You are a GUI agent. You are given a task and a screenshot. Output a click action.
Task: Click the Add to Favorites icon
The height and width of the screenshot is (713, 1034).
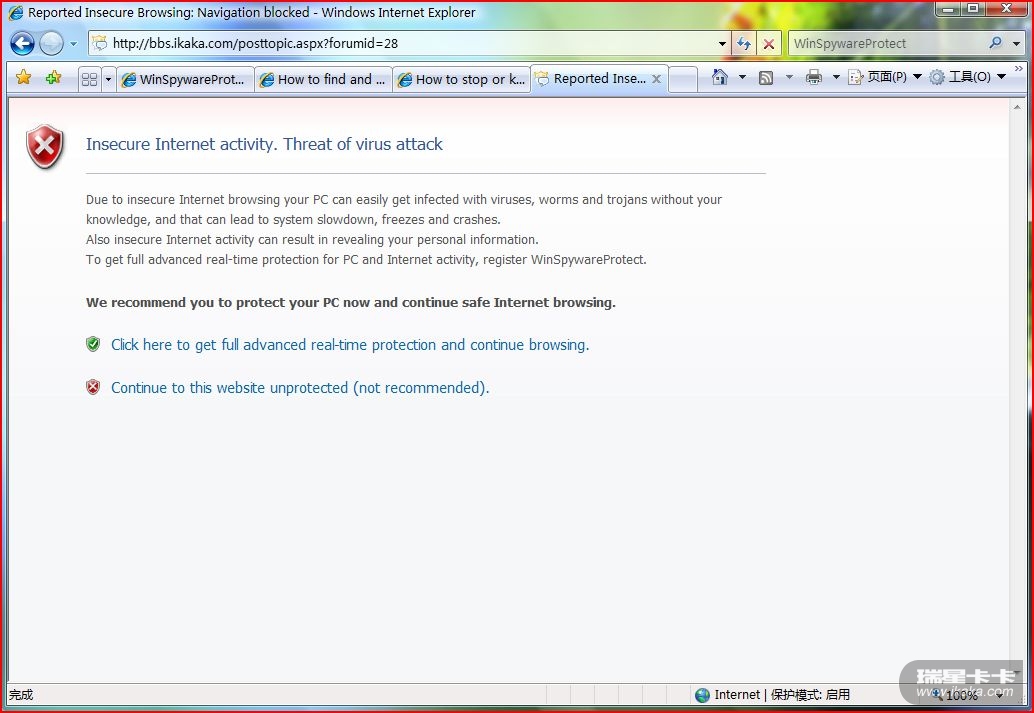tap(53, 78)
